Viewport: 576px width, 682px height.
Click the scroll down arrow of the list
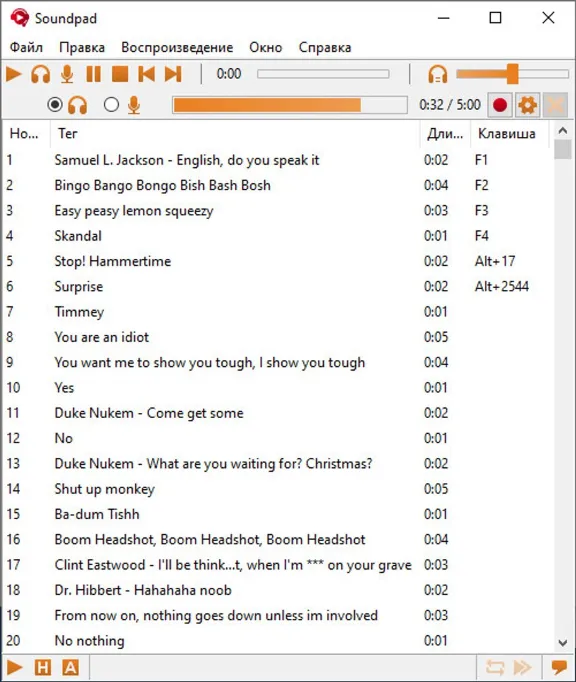pyautogui.click(x=563, y=642)
